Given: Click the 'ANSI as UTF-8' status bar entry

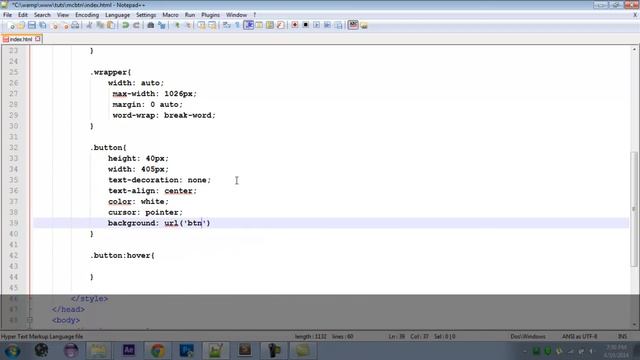Looking at the screenshot, I should point(580,337).
